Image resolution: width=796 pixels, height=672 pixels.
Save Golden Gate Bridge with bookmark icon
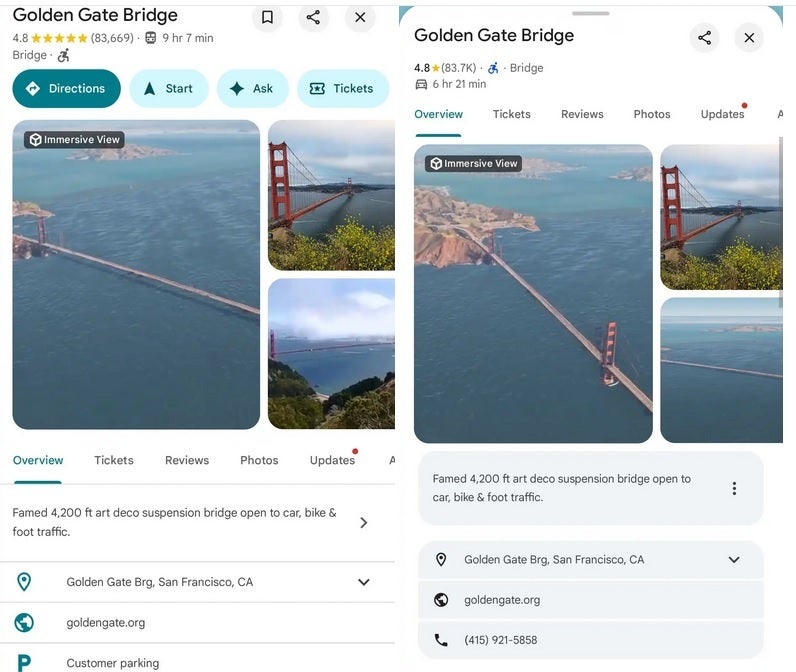(267, 17)
